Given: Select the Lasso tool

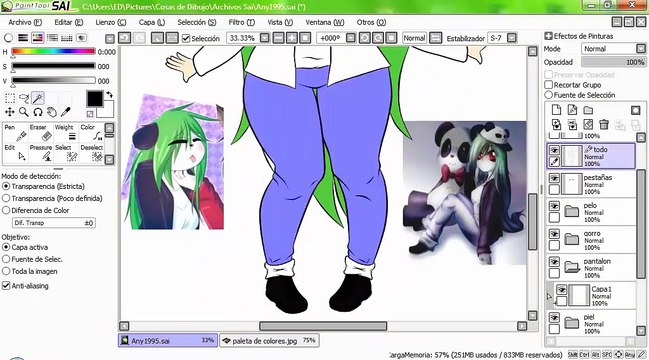Looking at the screenshot, I should point(24,98).
